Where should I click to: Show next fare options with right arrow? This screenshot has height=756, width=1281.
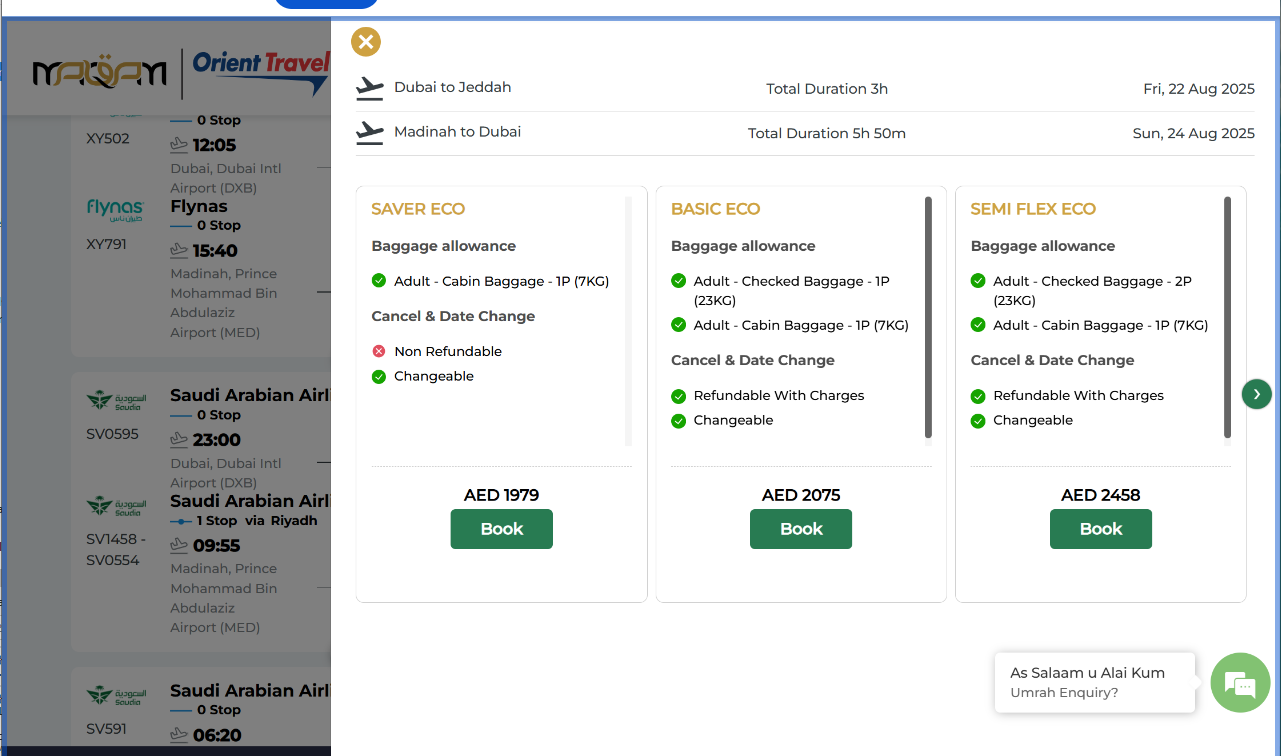click(1257, 394)
